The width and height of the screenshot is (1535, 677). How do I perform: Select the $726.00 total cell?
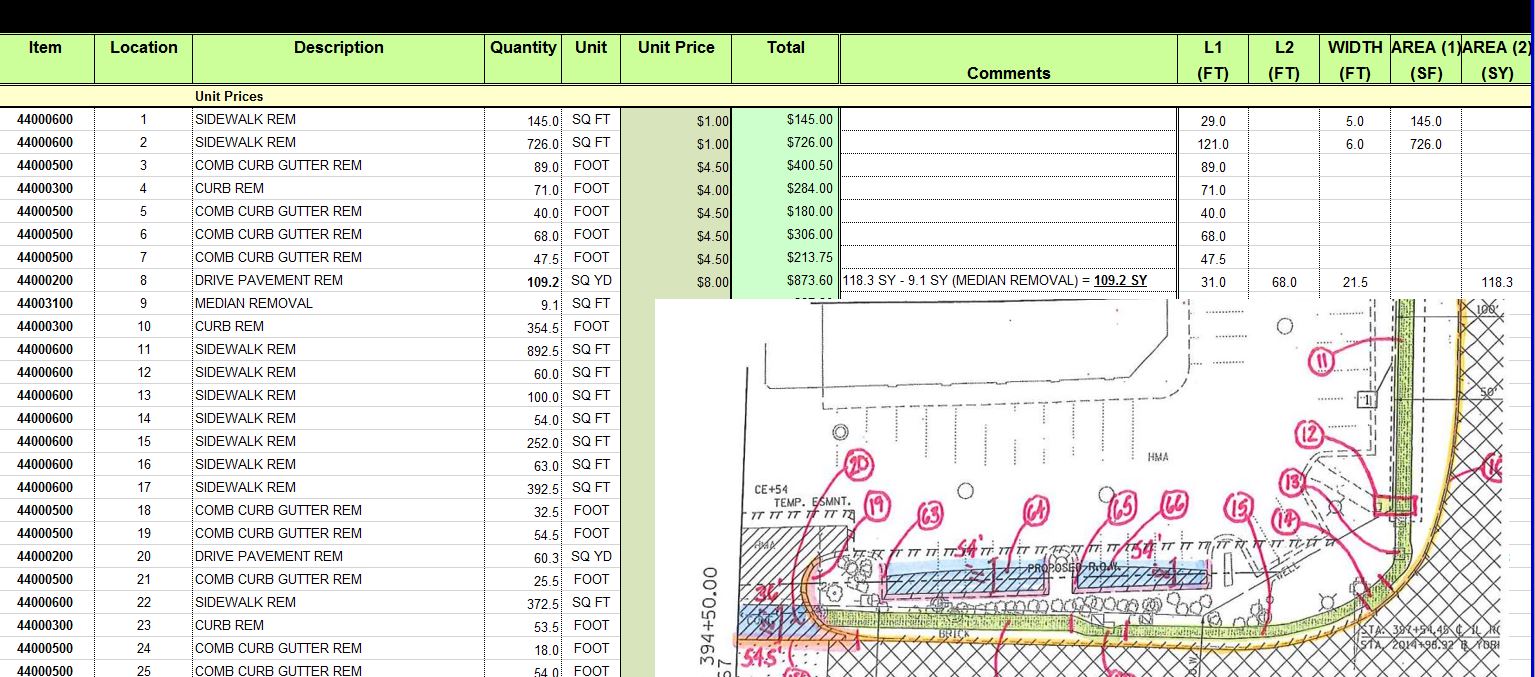point(785,142)
